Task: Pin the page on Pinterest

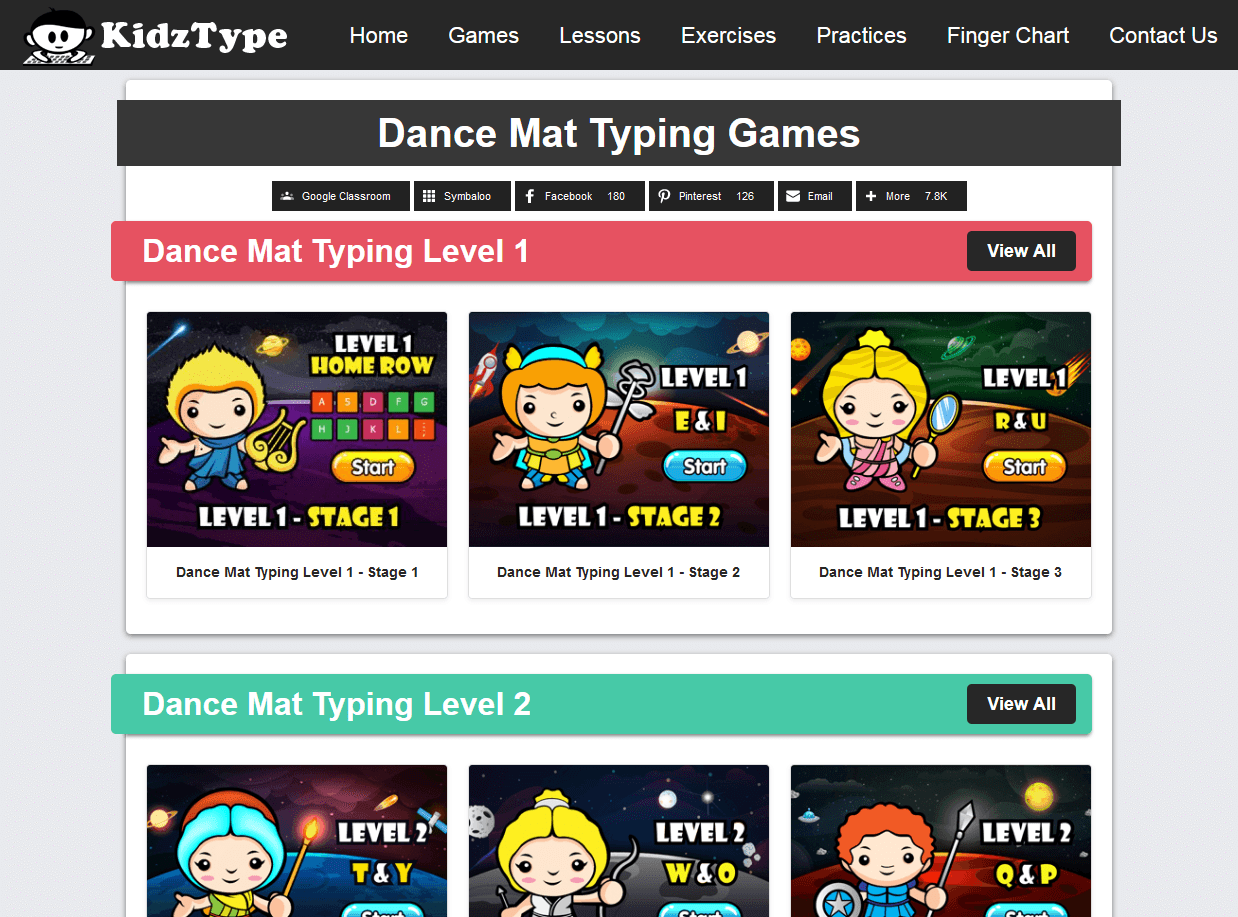Action: (711, 196)
